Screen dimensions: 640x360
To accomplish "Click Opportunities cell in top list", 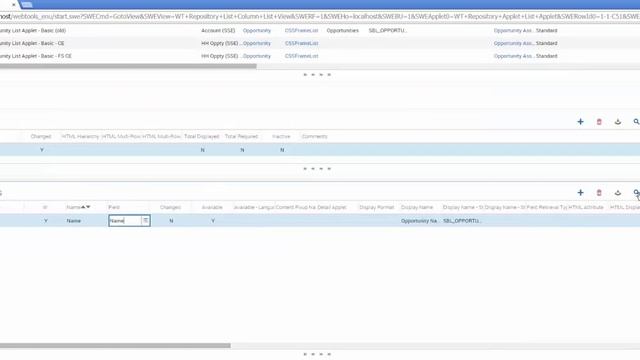I will click(342, 31).
